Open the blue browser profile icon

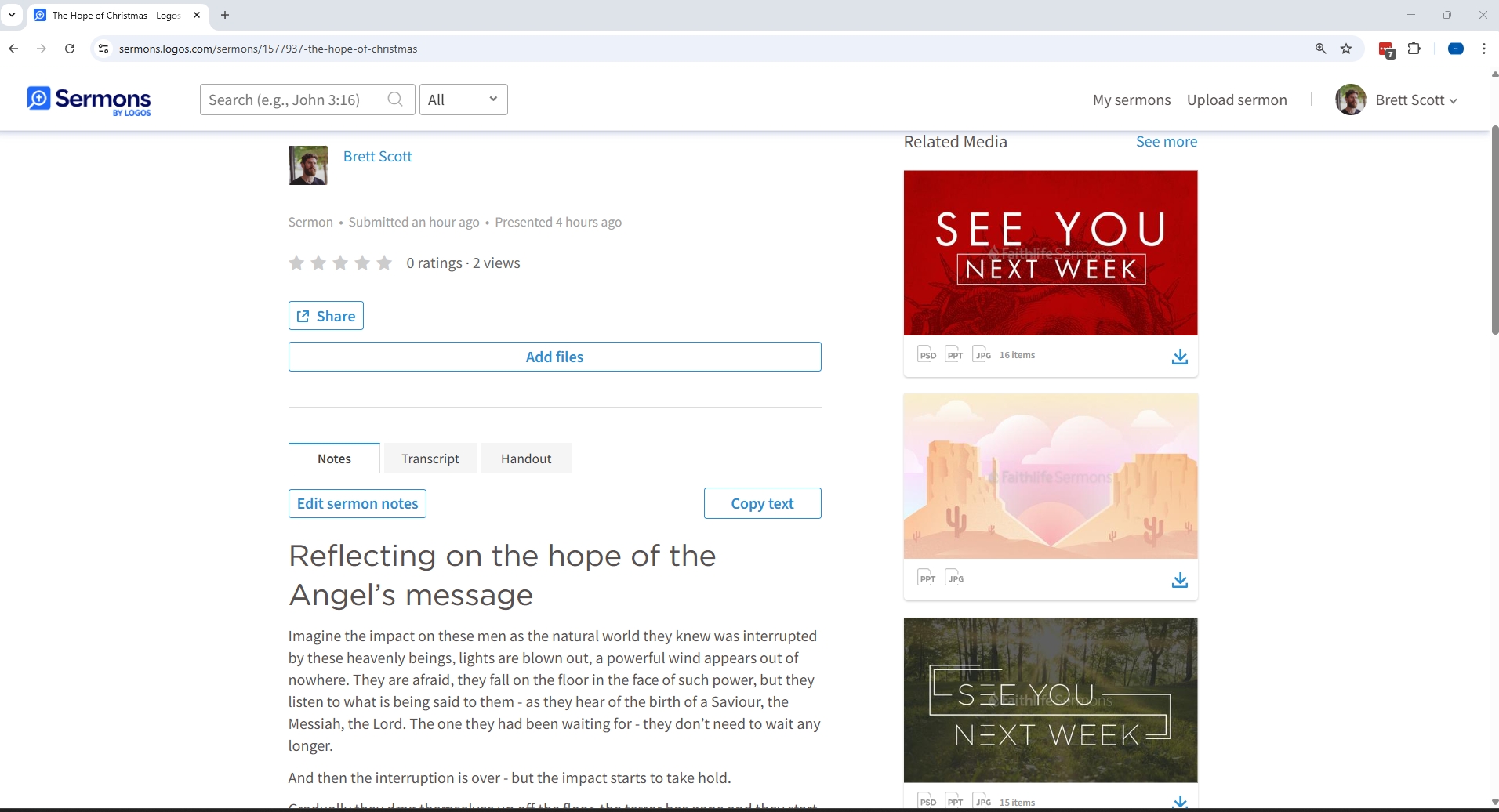(x=1456, y=49)
